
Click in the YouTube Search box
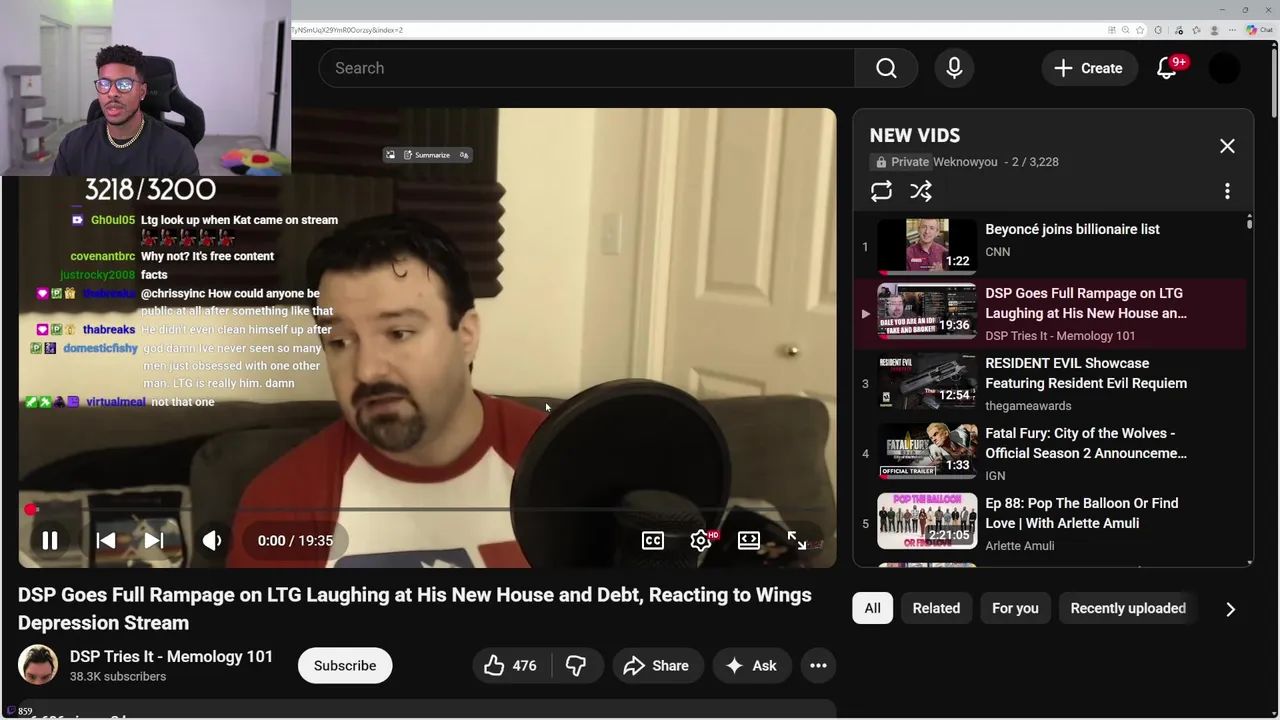(587, 68)
